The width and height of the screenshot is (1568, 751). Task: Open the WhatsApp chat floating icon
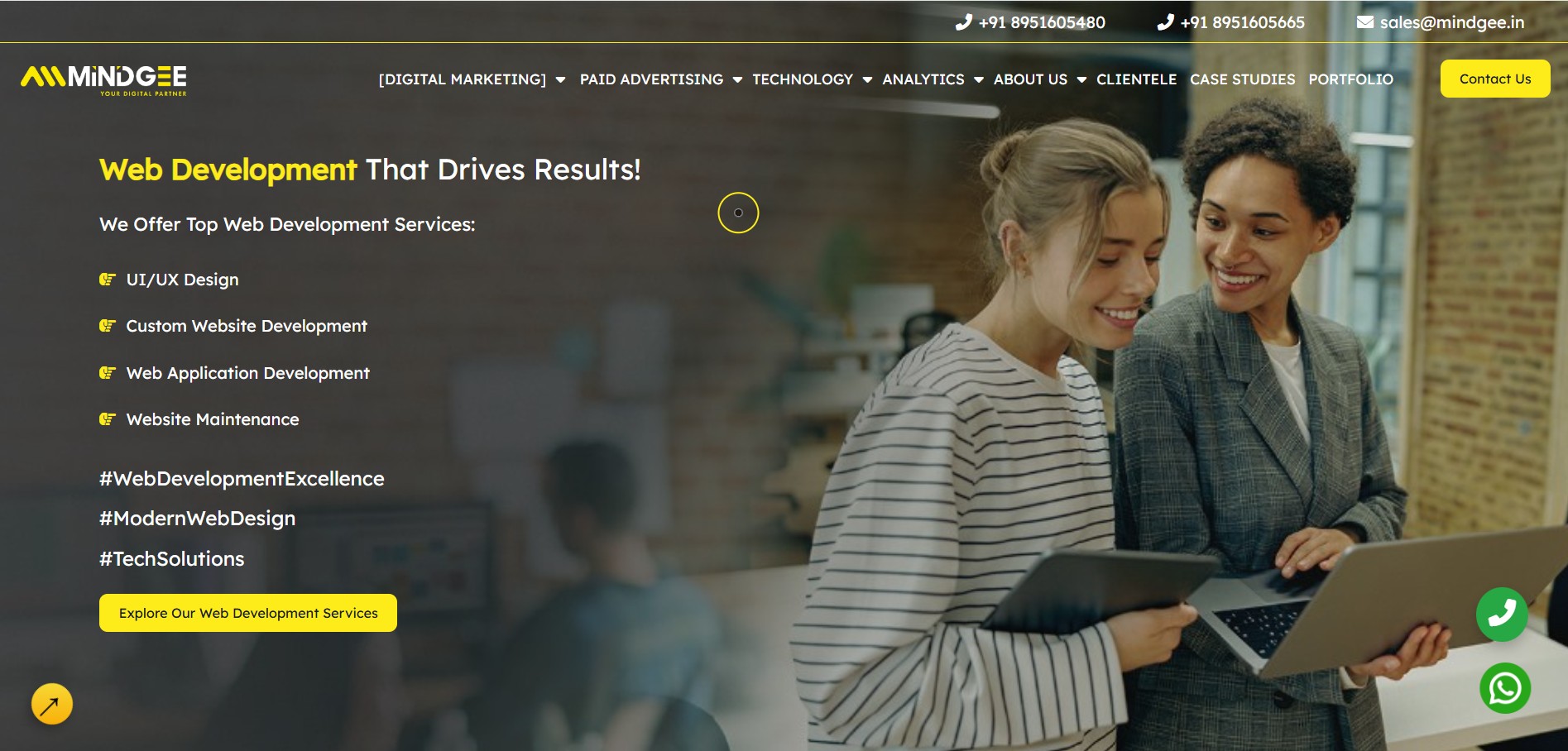(1504, 688)
